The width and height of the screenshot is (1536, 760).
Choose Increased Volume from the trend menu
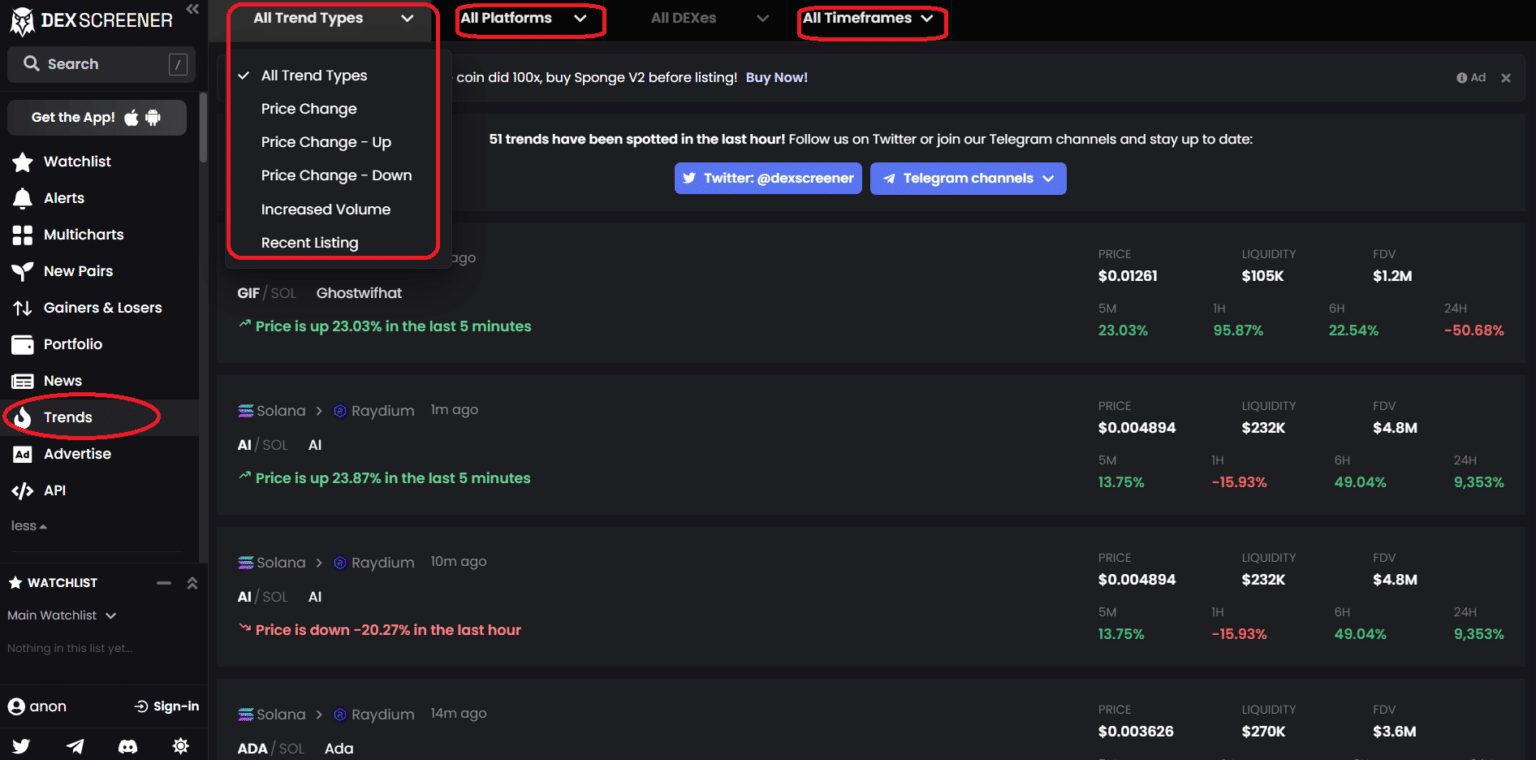click(x=325, y=209)
